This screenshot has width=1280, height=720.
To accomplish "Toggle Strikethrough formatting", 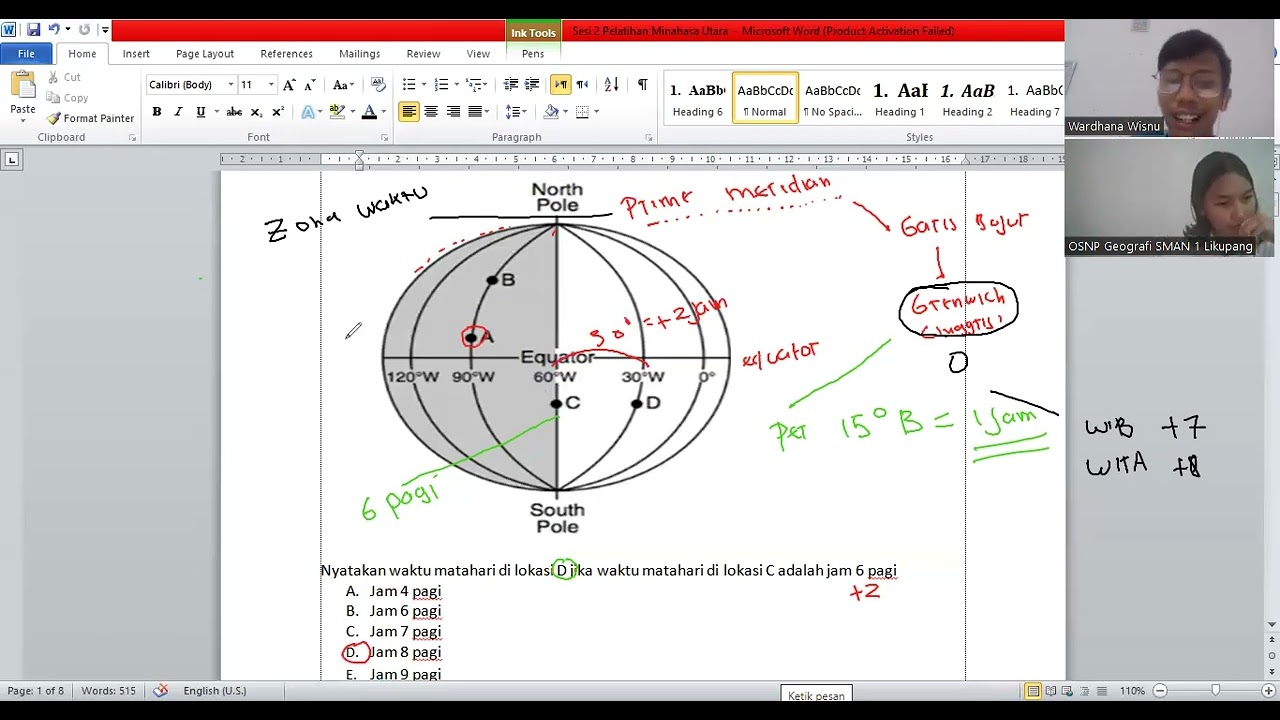I will click(x=234, y=112).
